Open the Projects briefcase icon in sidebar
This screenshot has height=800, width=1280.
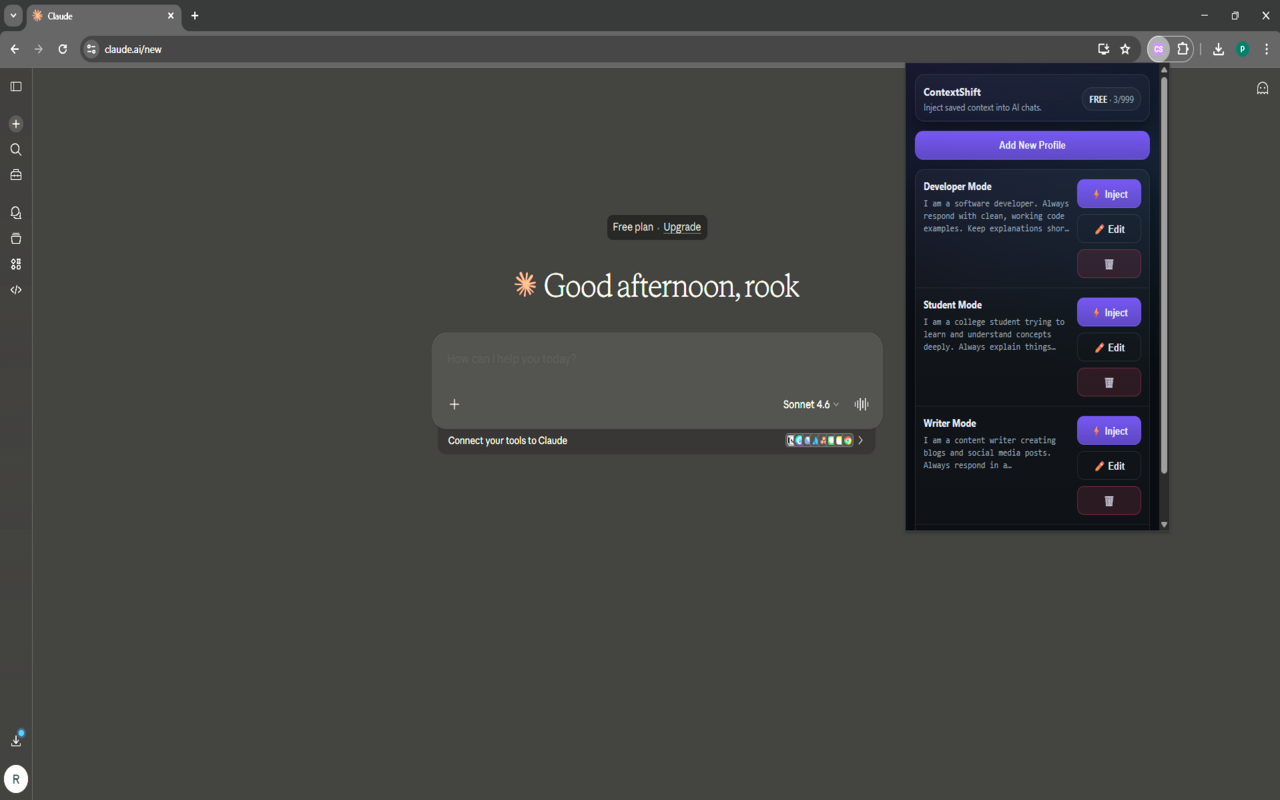[16, 175]
